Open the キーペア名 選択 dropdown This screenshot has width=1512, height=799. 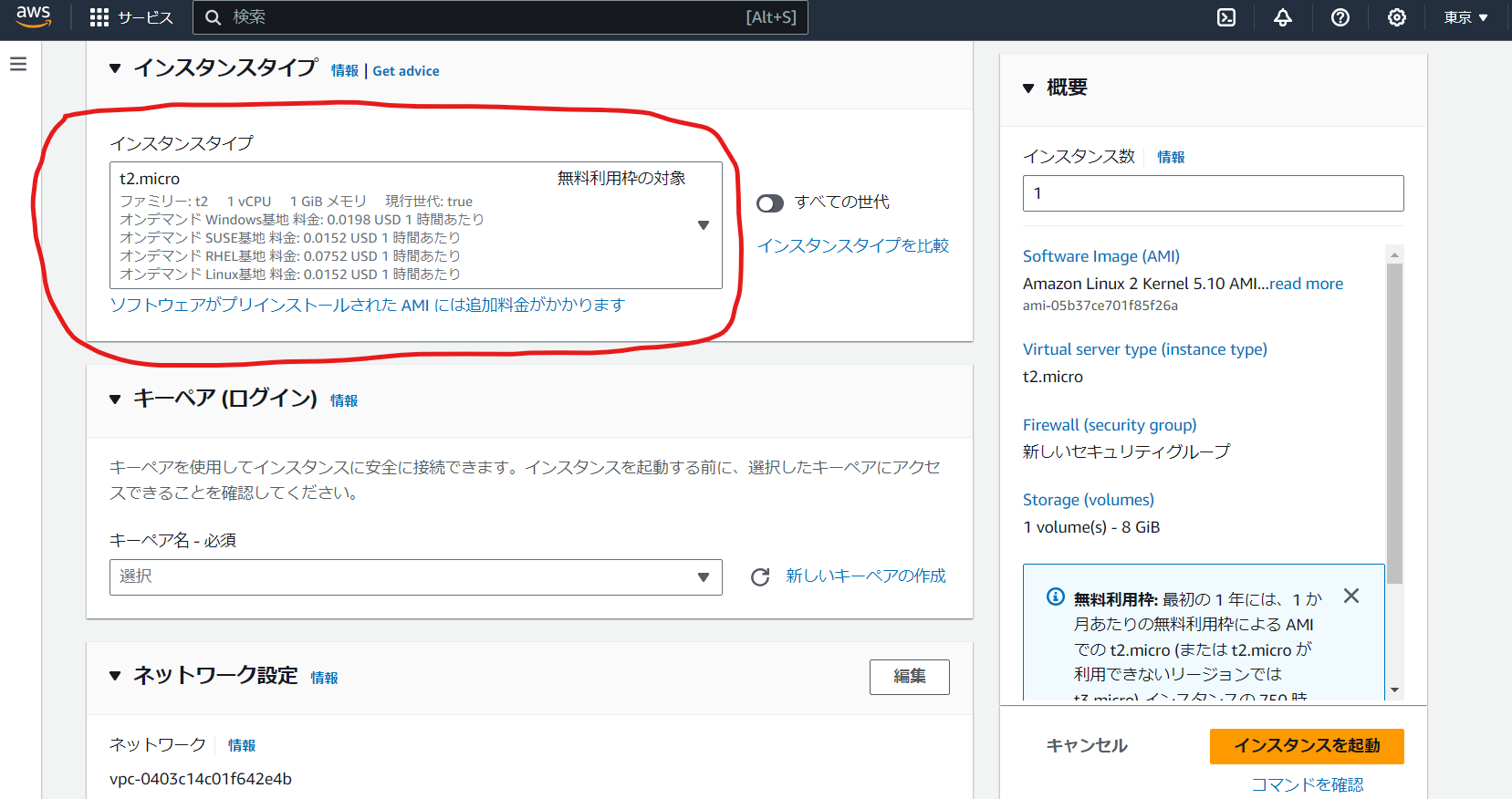[x=416, y=577]
